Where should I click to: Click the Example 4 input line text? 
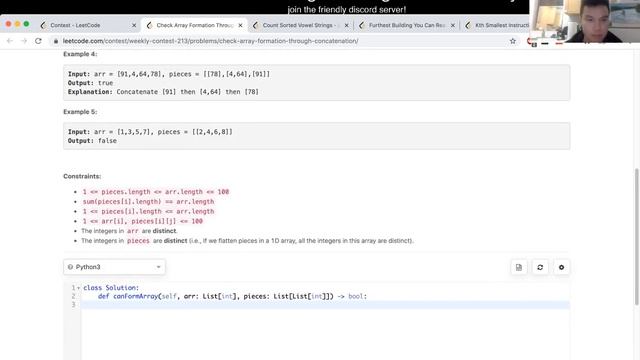click(169, 74)
